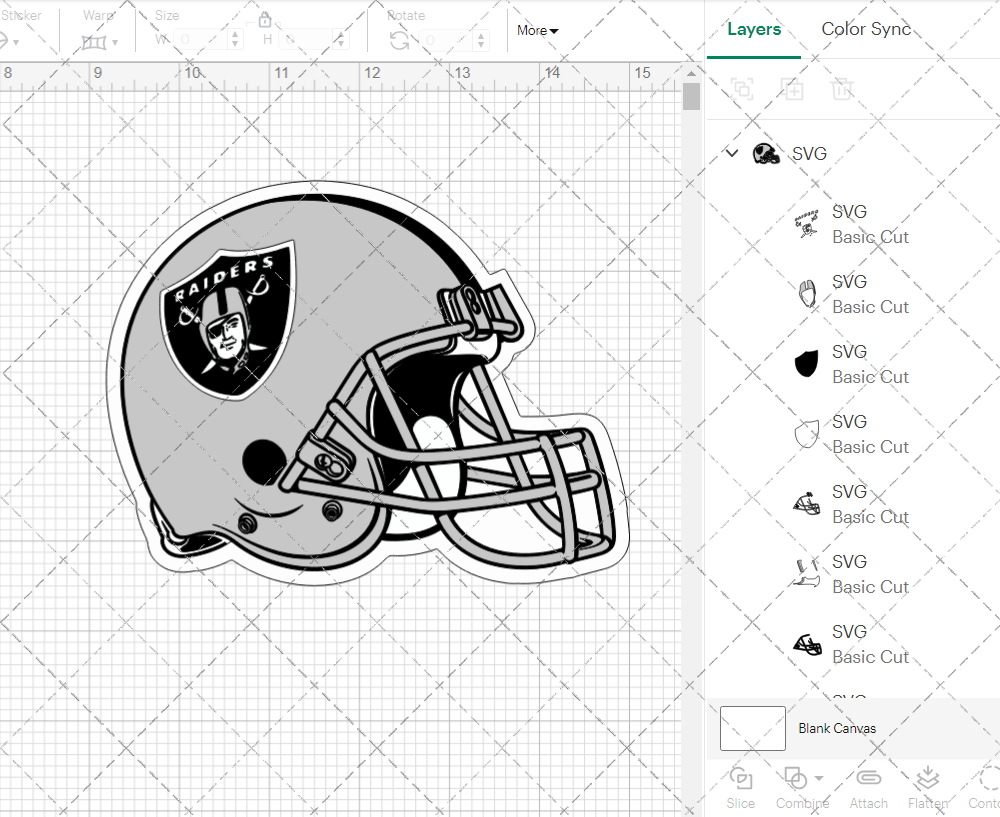Click the group layers icon
The image size is (1000, 817).
point(743,89)
